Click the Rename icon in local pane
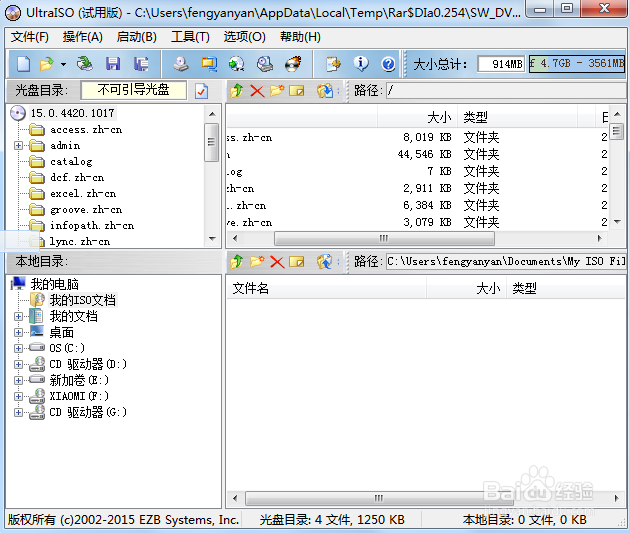The height and width of the screenshot is (533, 630). [x=297, y=262]
